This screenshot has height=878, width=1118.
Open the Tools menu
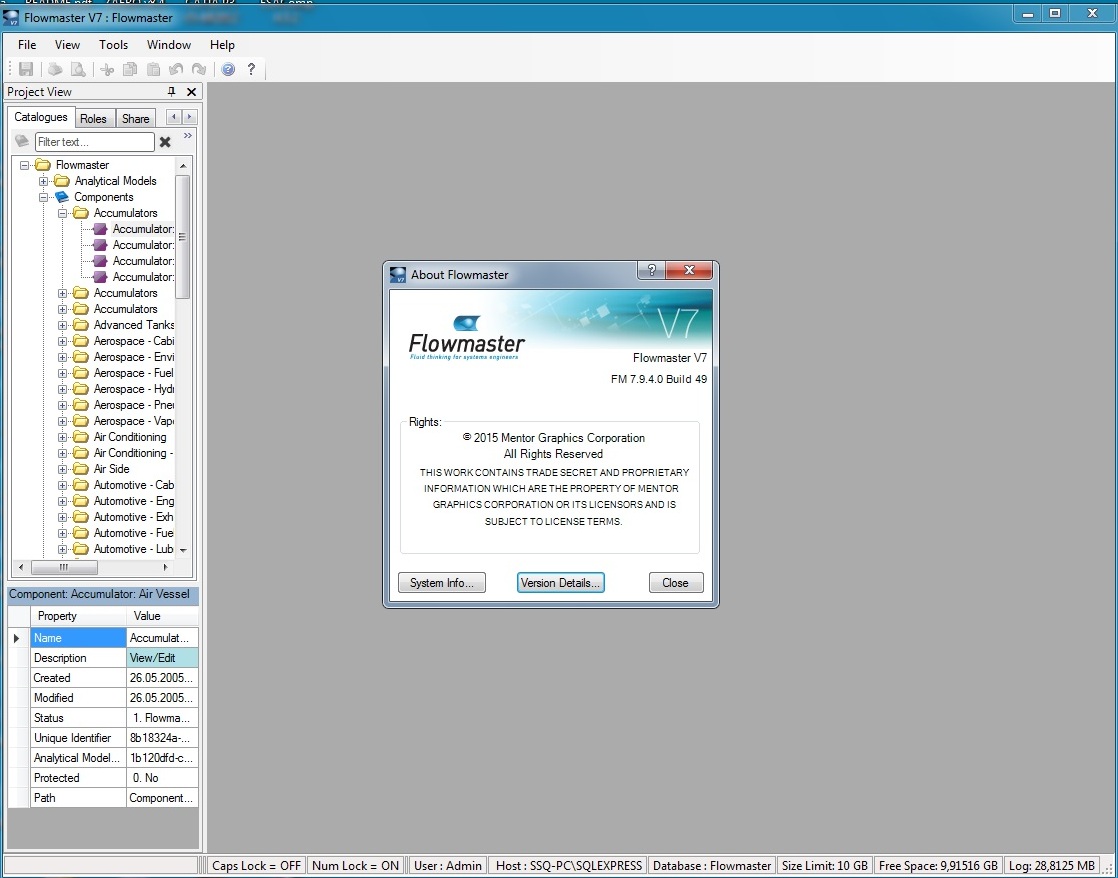pos(113,45)
